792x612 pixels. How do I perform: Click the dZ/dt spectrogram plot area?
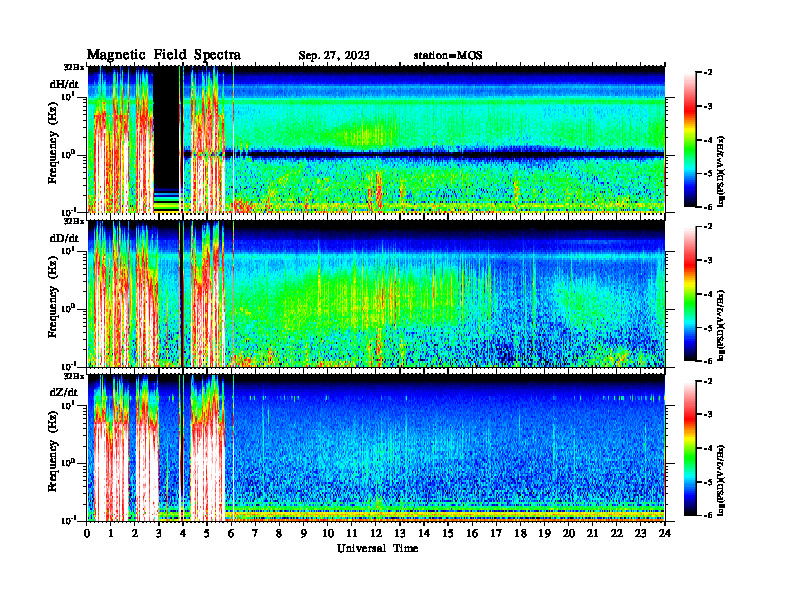pos(376,448)
